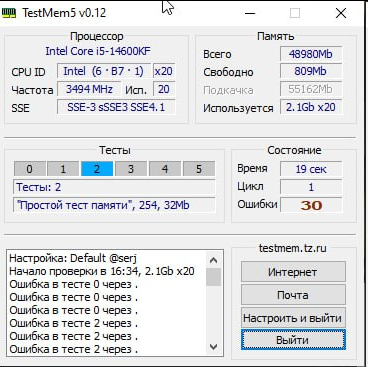Click the Тесты: 2 status field
This screenshot has width=368, height=367.
point(114,187)
